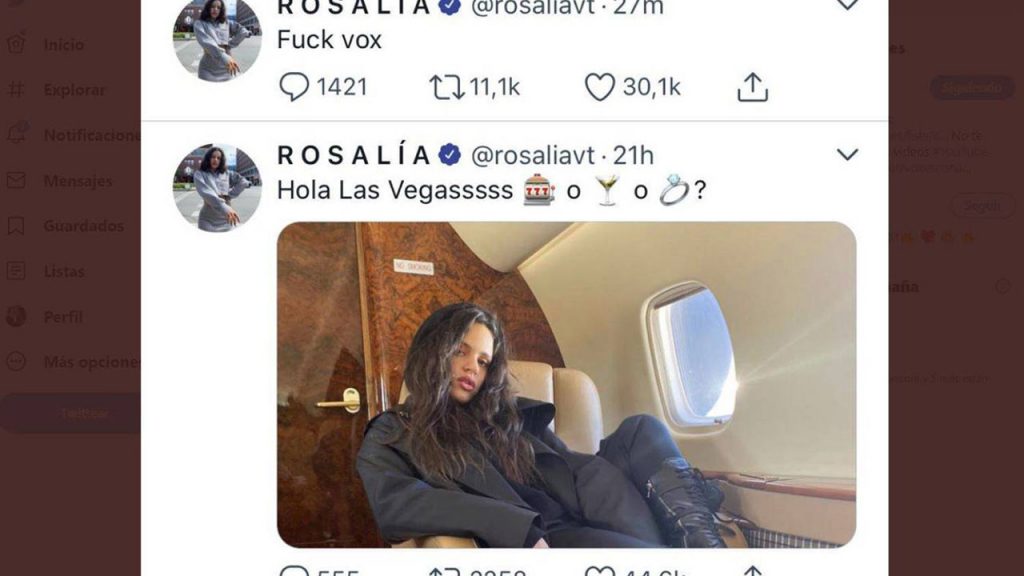
Task: Share the 'Fuck vox' tweet
Action: click(x=752, y=87)
